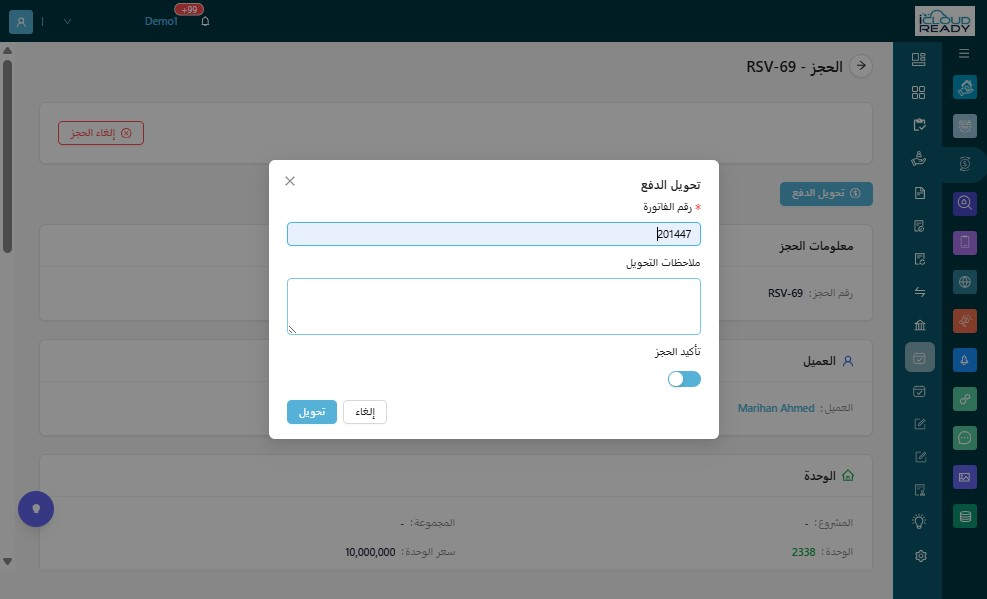Click the Demo1 account label
The image size is (987, 599).
[161, 21]
